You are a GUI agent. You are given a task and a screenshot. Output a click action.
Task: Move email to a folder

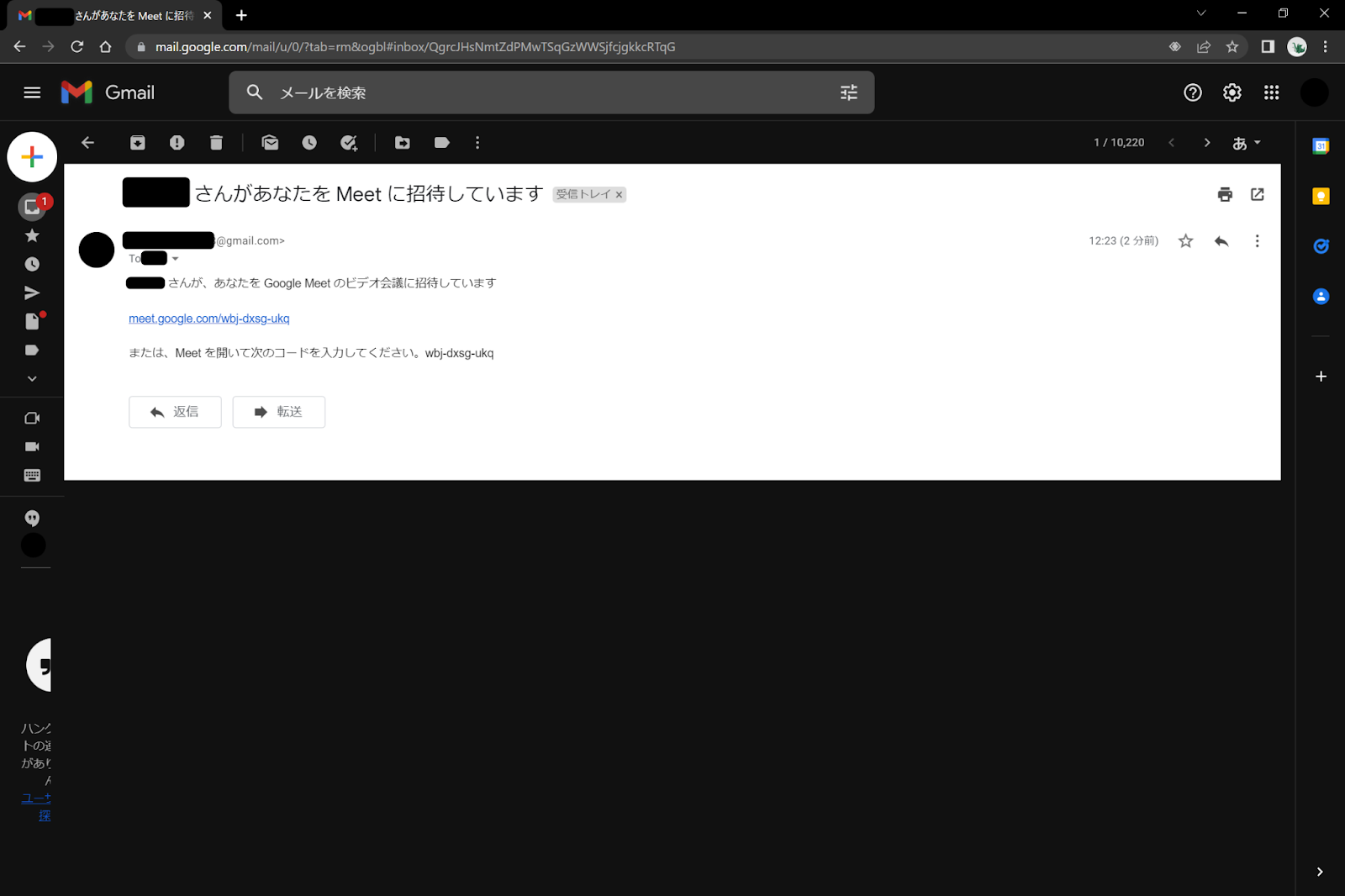click(403, 143)
